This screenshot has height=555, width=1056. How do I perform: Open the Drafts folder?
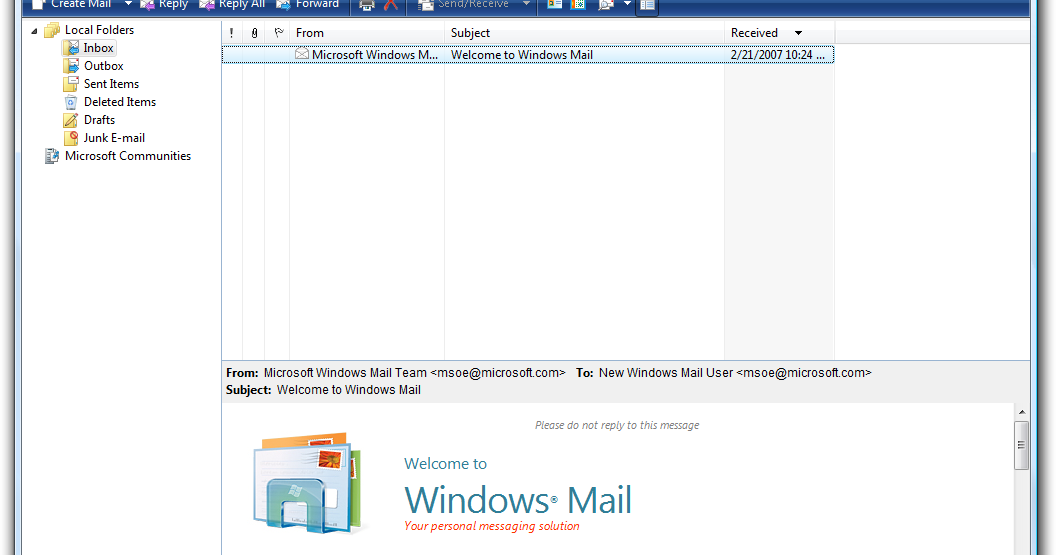(99, 120)
